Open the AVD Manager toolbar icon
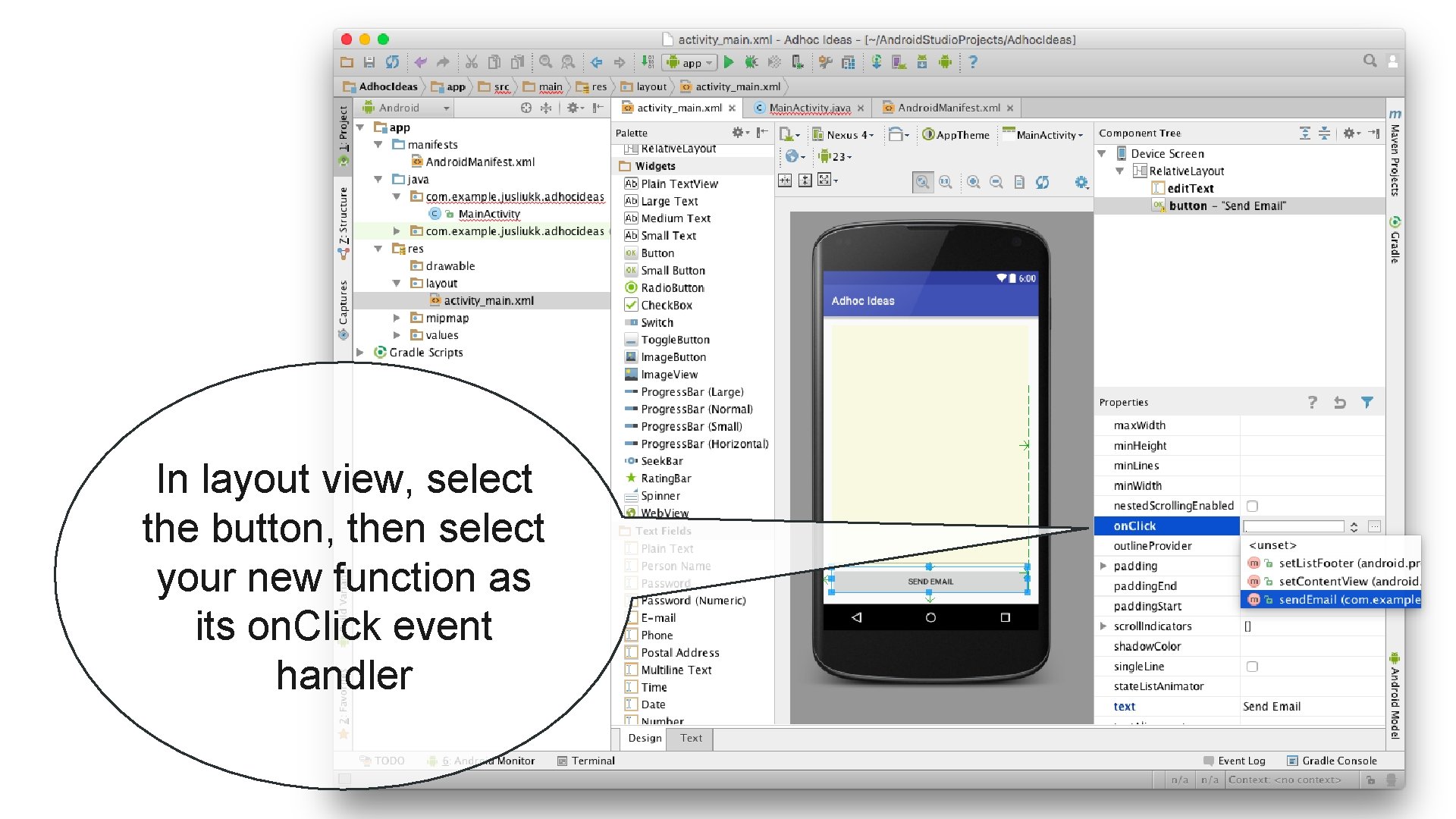The width and height of the screenshot is (1456, 819). pyautogui.click(x=899, y=62)
